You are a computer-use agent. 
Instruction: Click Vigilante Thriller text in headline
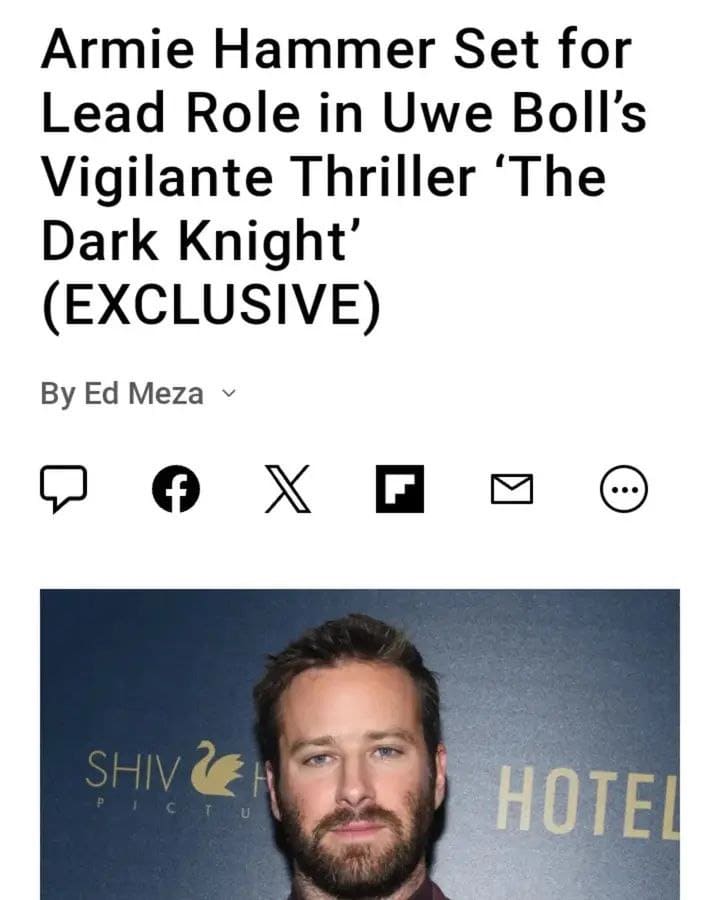tap(258, 177)
